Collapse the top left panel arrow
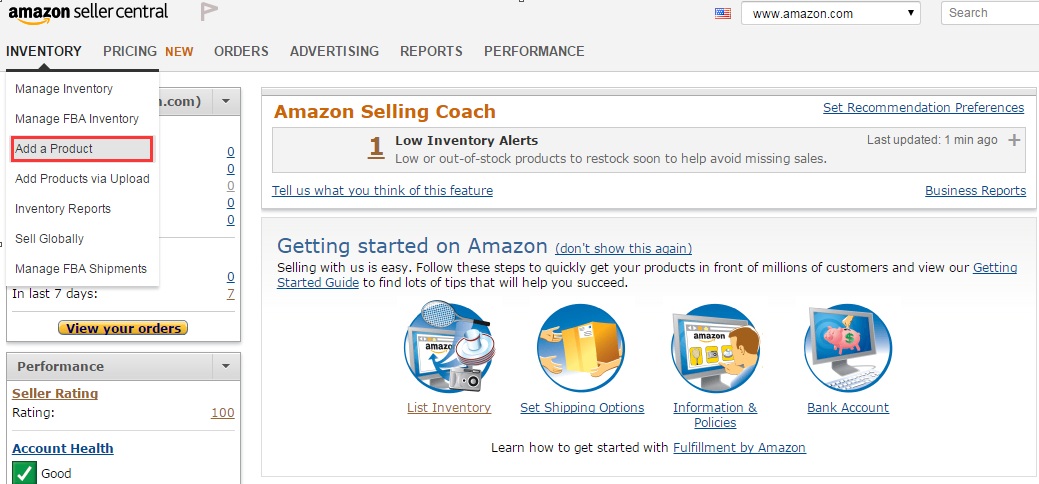 pyautogui.click(x=226, y=101)
